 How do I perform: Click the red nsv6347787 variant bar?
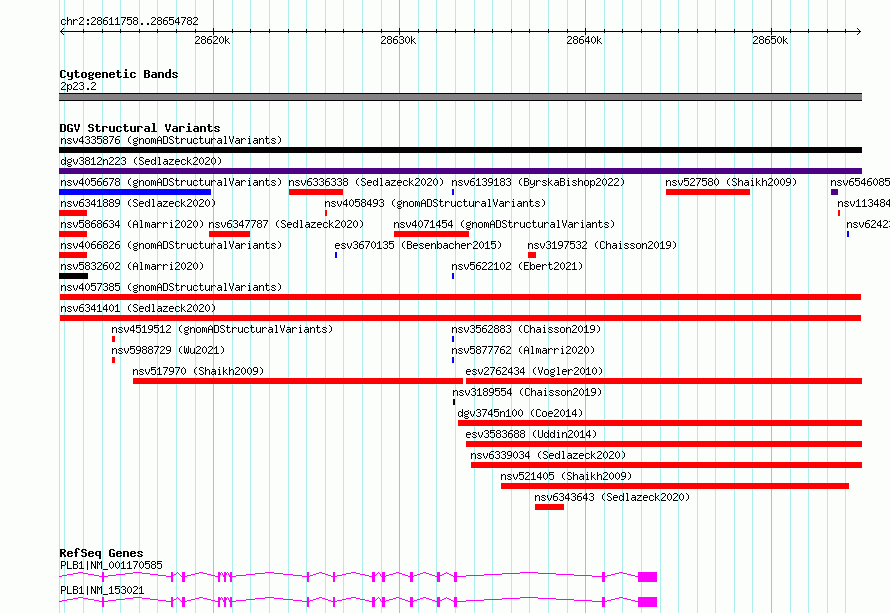pyautogui.click(x=229, y=234)
